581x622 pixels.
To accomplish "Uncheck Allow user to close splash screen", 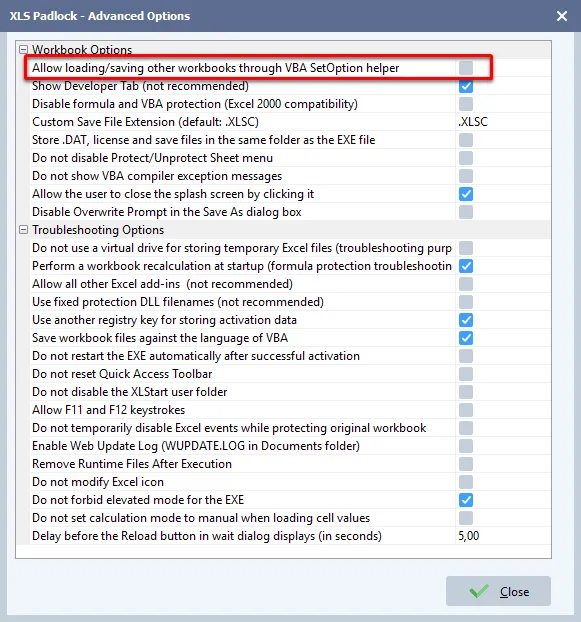I will point(466,194).
